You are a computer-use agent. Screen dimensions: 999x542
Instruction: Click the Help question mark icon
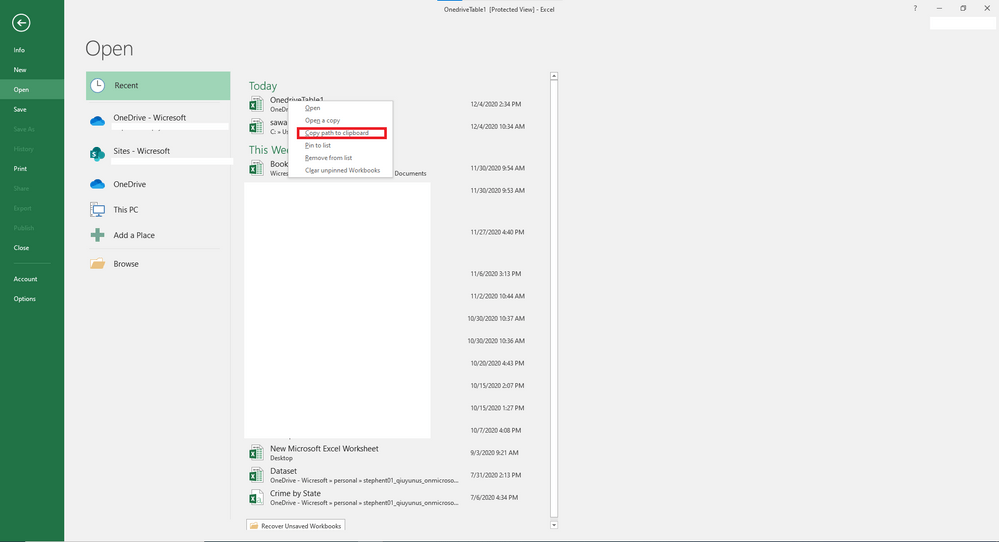pos(915,8)
